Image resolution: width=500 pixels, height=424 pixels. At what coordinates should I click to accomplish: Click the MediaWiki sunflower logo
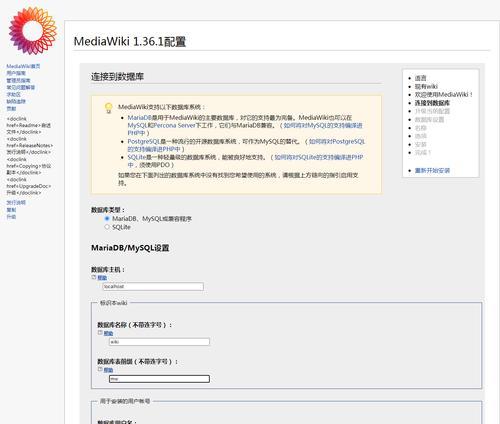[x=33, y=31]
